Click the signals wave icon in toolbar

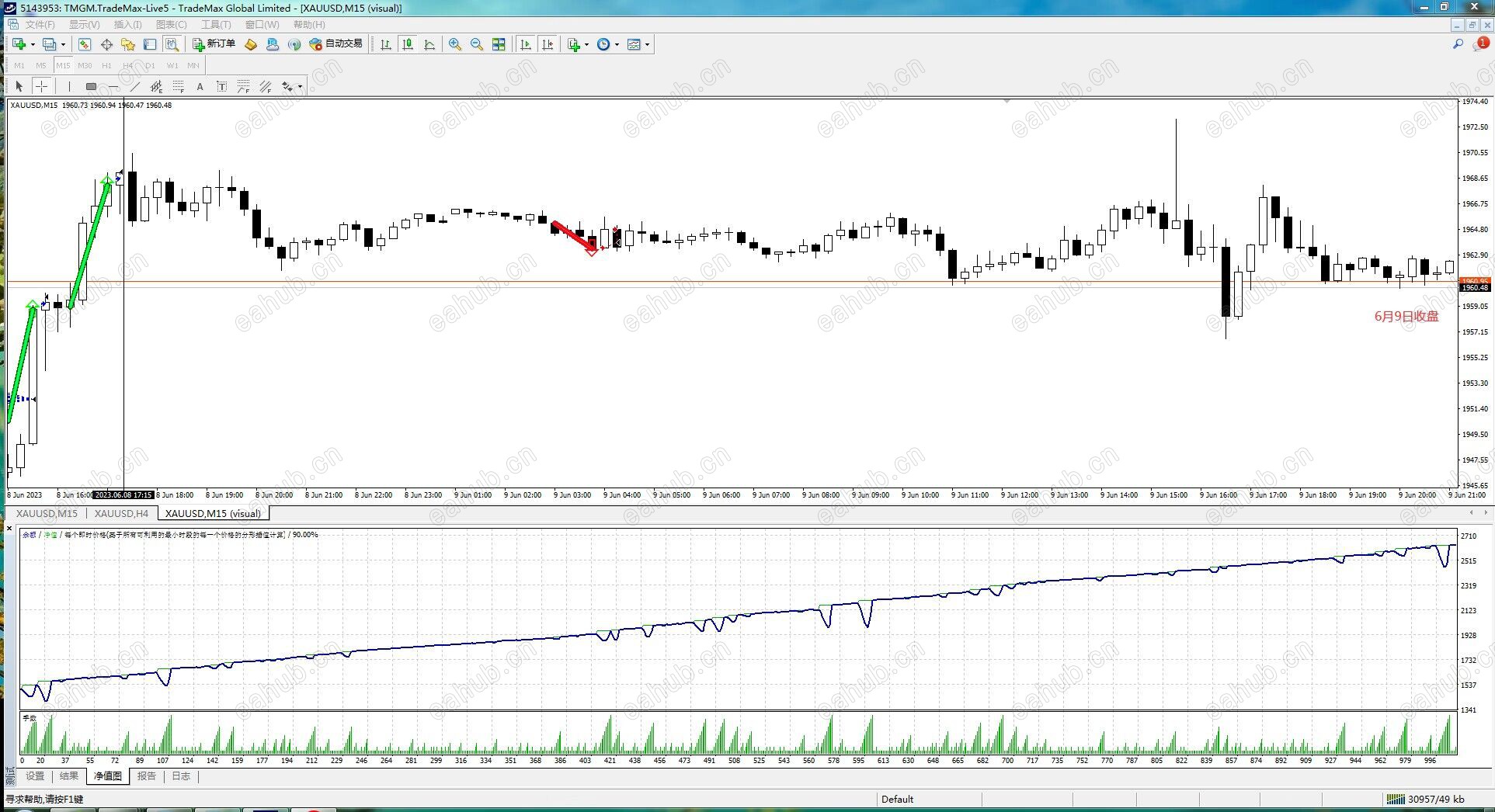coord(294,44)
